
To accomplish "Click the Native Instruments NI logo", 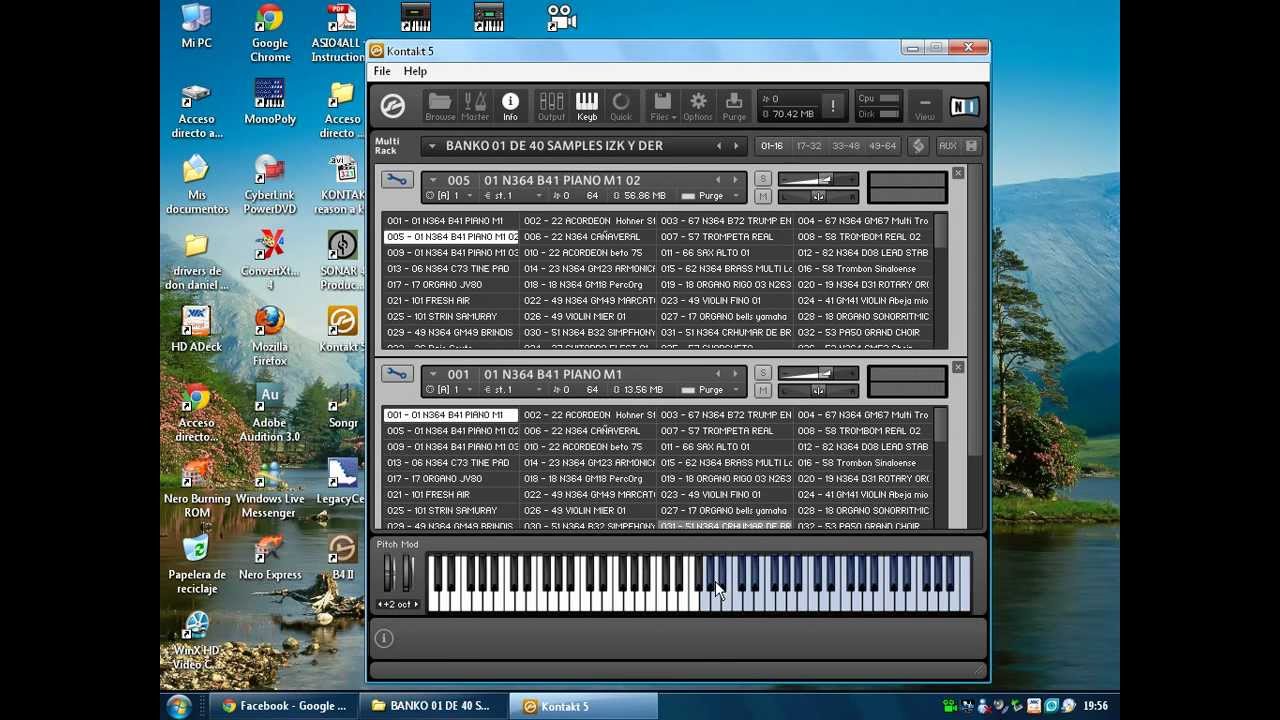I will [964, 106].
